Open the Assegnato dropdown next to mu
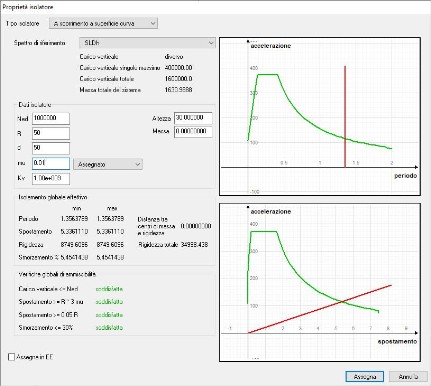Image resolution: width=431 pixels, height=386 pixels. click(x=108, y=164)
